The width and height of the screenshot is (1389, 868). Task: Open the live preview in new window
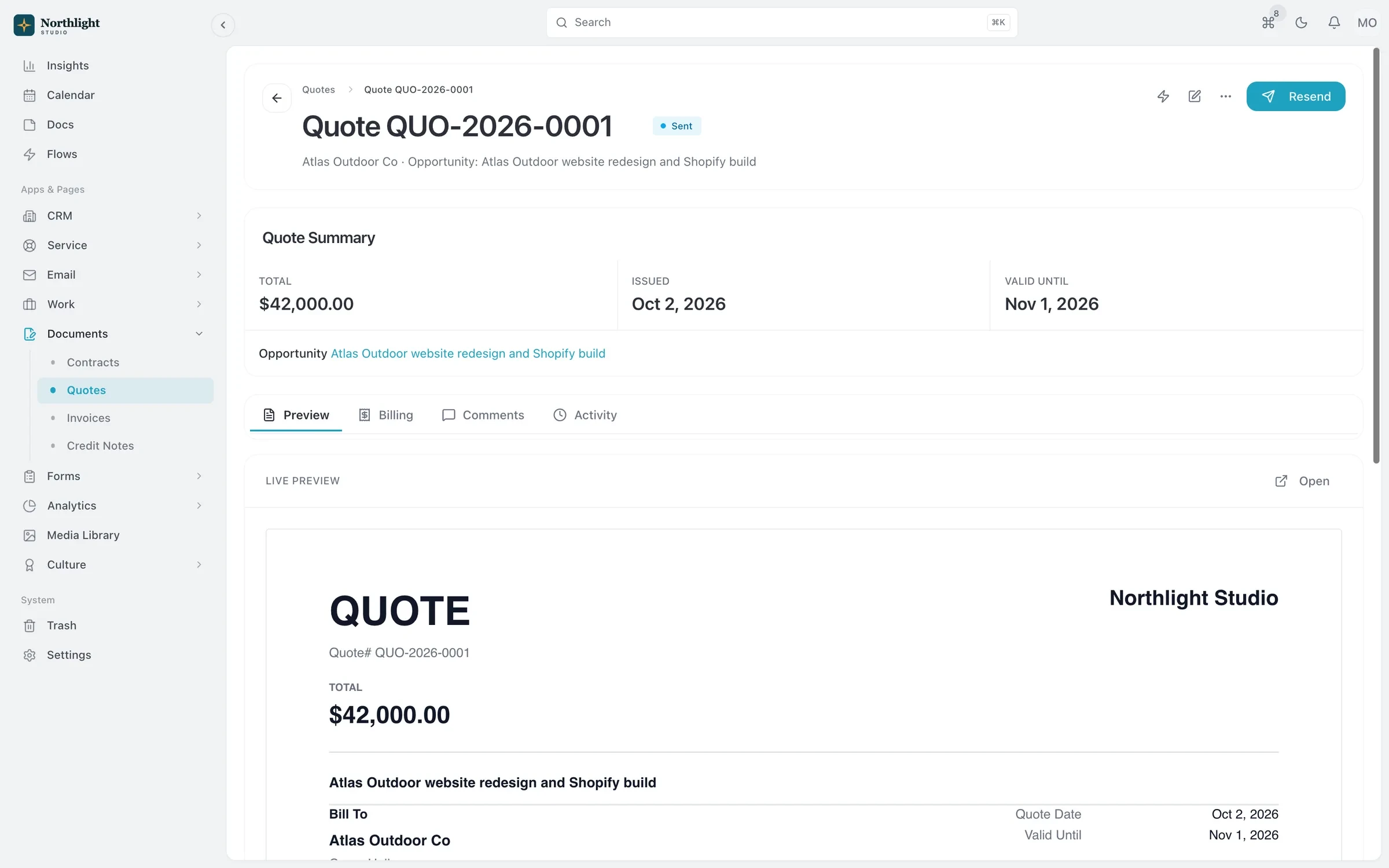(x=1302, y=481)
